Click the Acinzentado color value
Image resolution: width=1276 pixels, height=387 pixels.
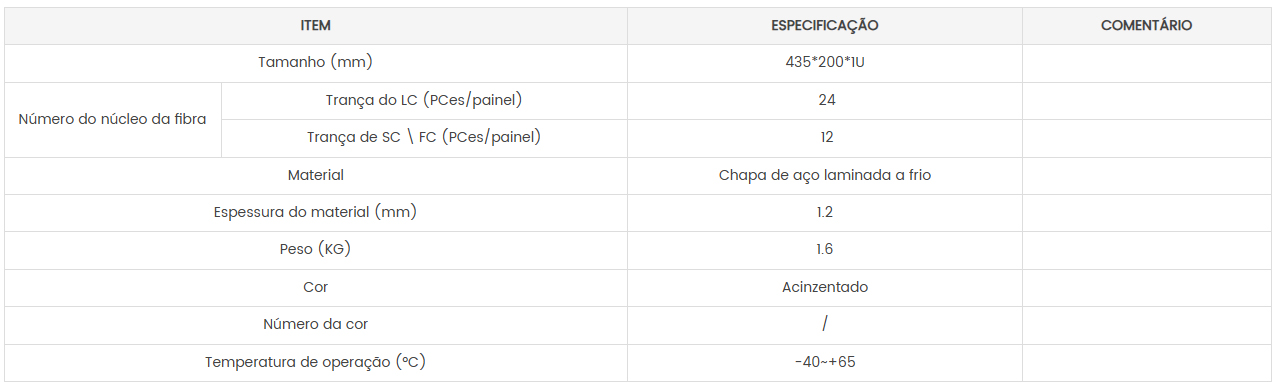[825, 287]
